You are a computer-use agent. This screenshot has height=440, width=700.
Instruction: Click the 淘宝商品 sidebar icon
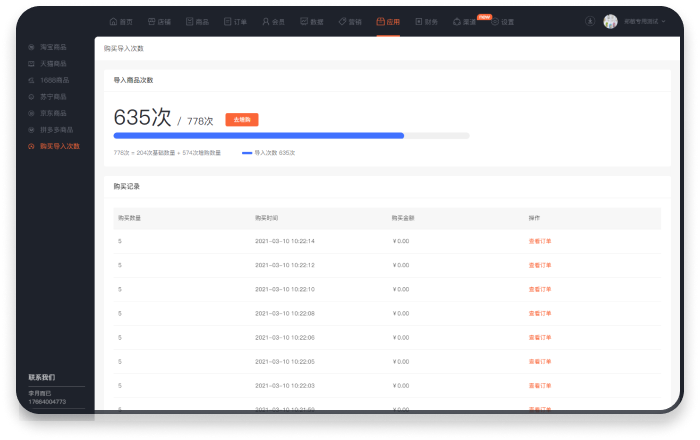[32, 47]
